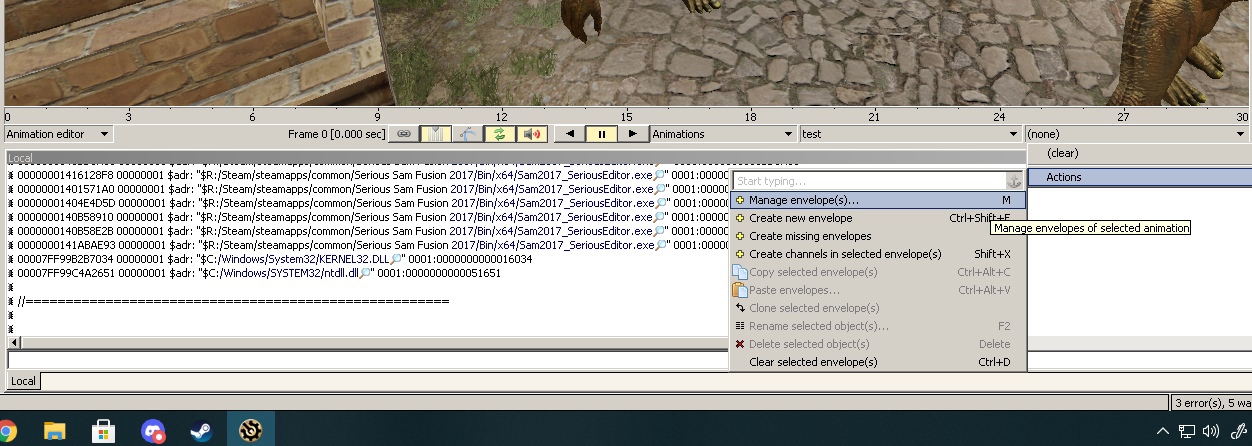Image resolution: width=1252 pixels, height=446 pixels.
Task: Click timeline ruler at frame 12
Action: (x=501, y=116)
